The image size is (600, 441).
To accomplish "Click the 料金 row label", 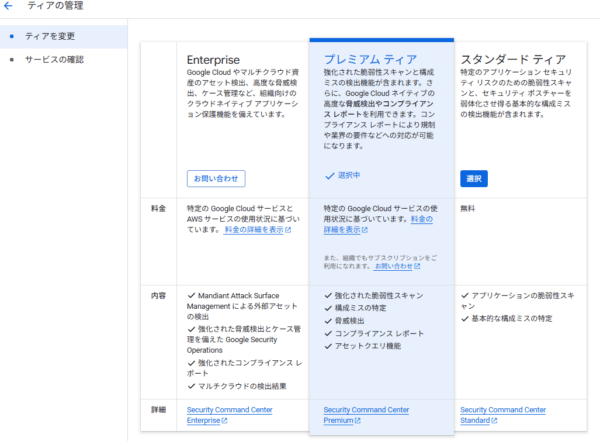I will point(158,209).
